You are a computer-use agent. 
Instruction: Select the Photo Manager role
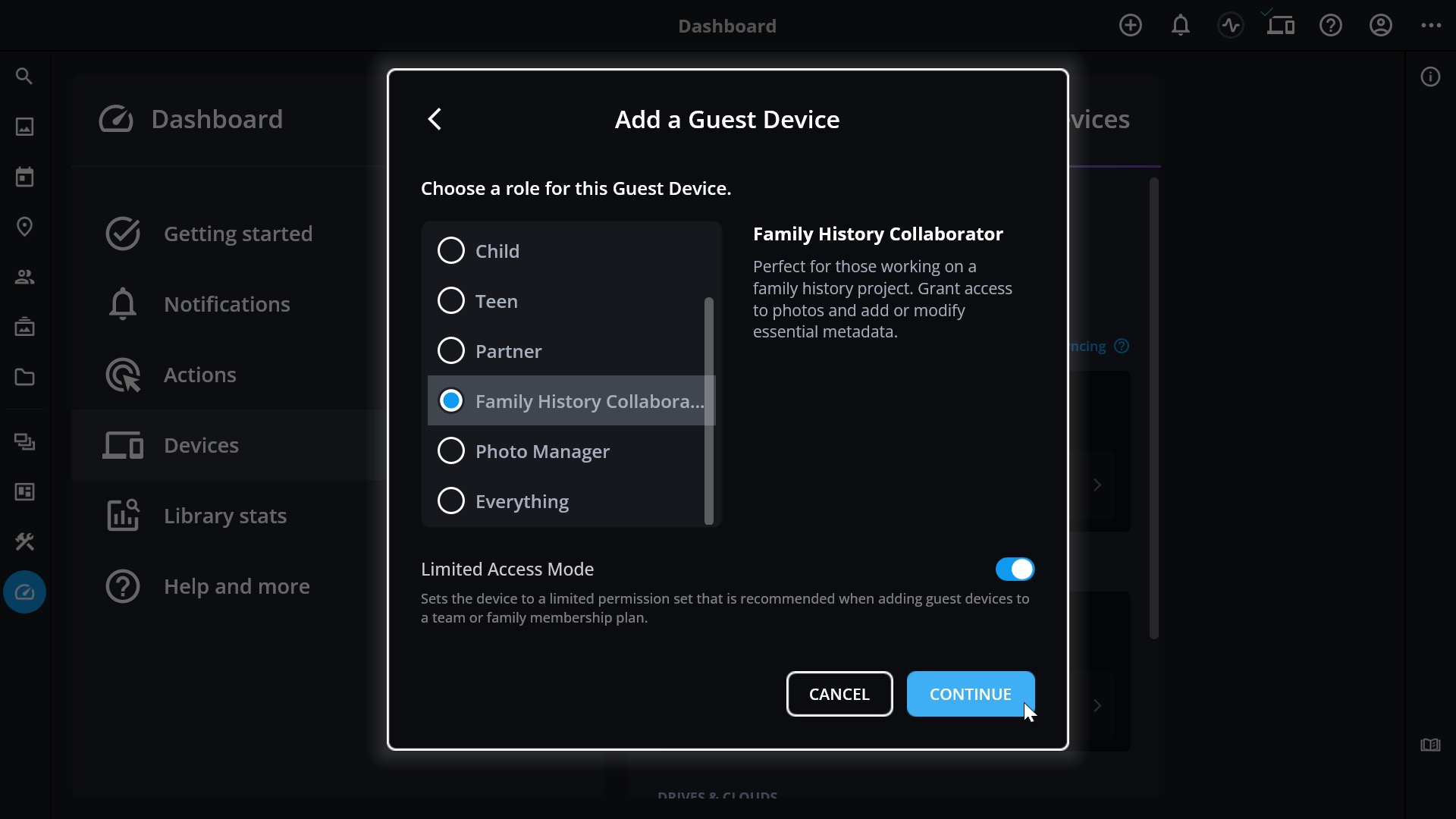[x=451, y=451]
